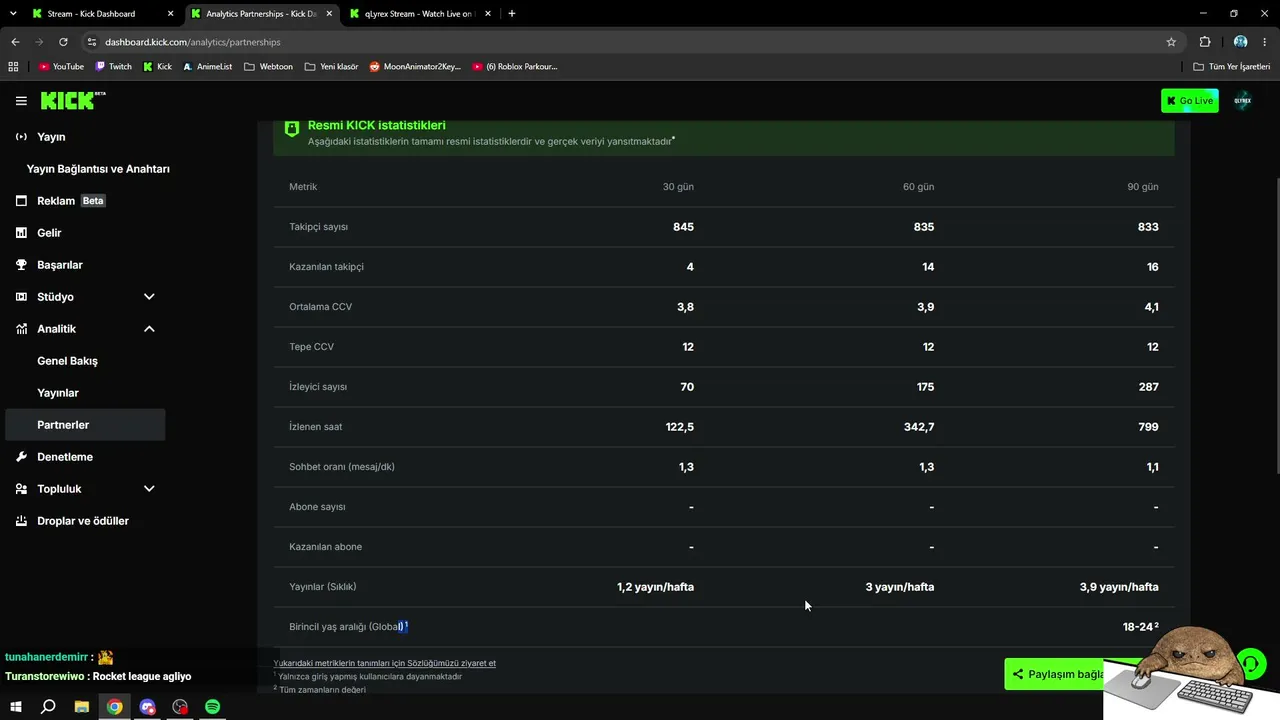Expand the Topluluk submenu chevron
Screen dimensions: 1280x720
coord(149,489)
